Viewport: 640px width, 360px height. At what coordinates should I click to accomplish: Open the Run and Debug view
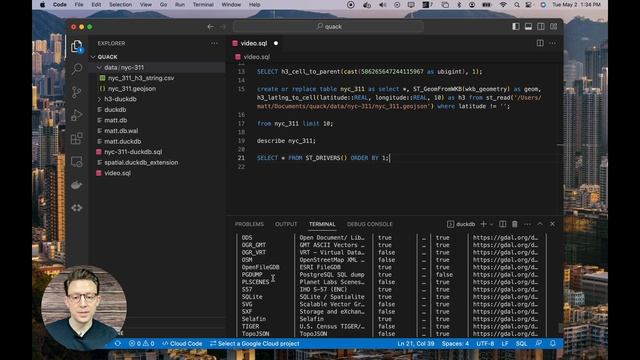click(77, 116)
